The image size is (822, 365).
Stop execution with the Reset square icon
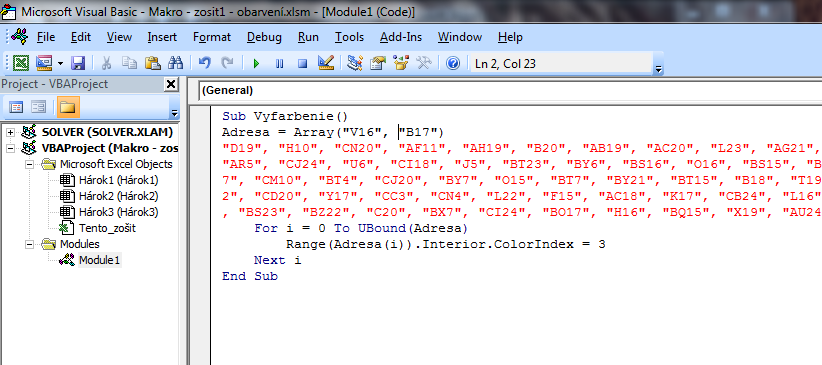pyautogui.click(x=302, y=64)
